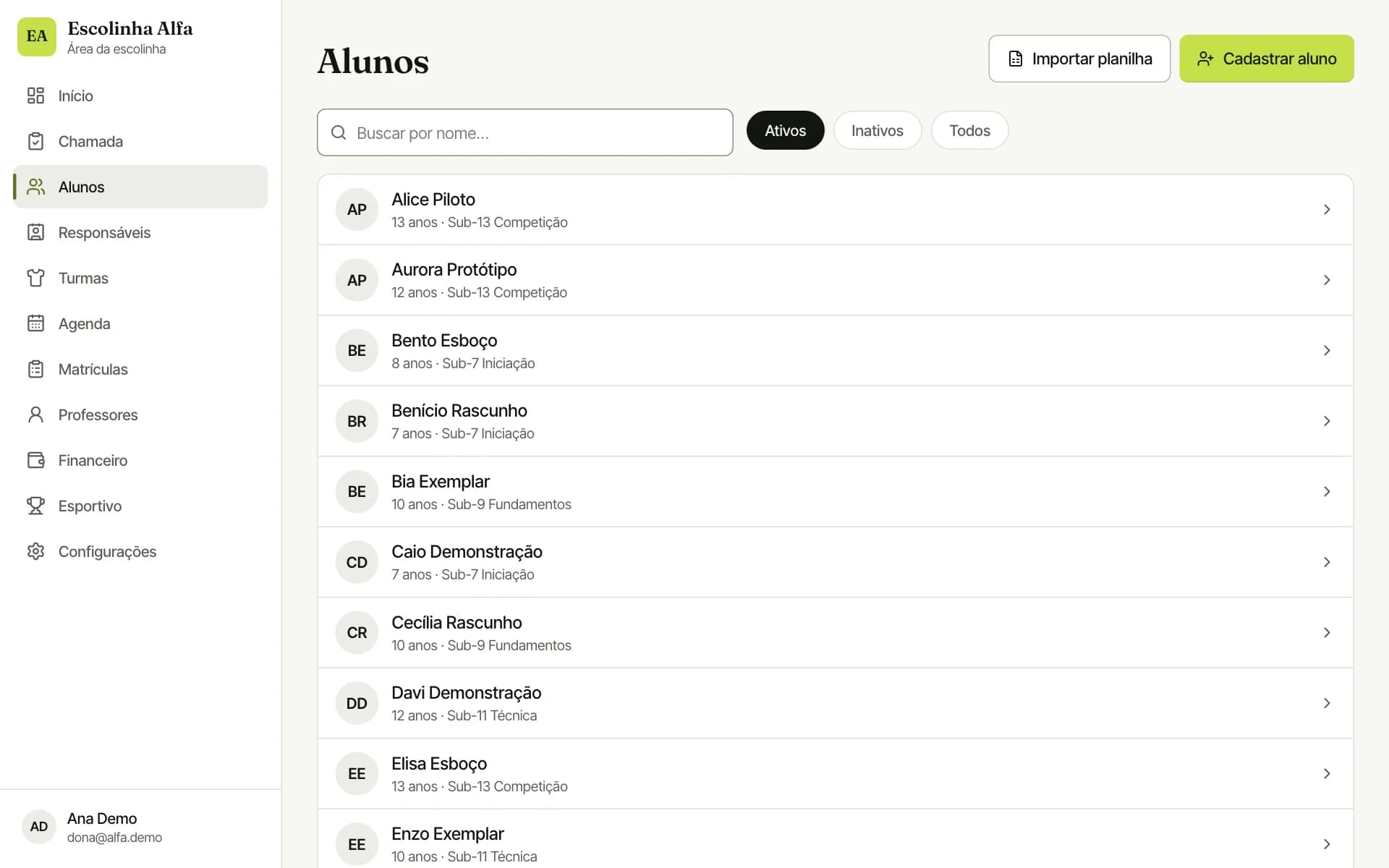Click Cadastrar aluno button
The image size is (1389, 868).
(x=1266, y=59)
